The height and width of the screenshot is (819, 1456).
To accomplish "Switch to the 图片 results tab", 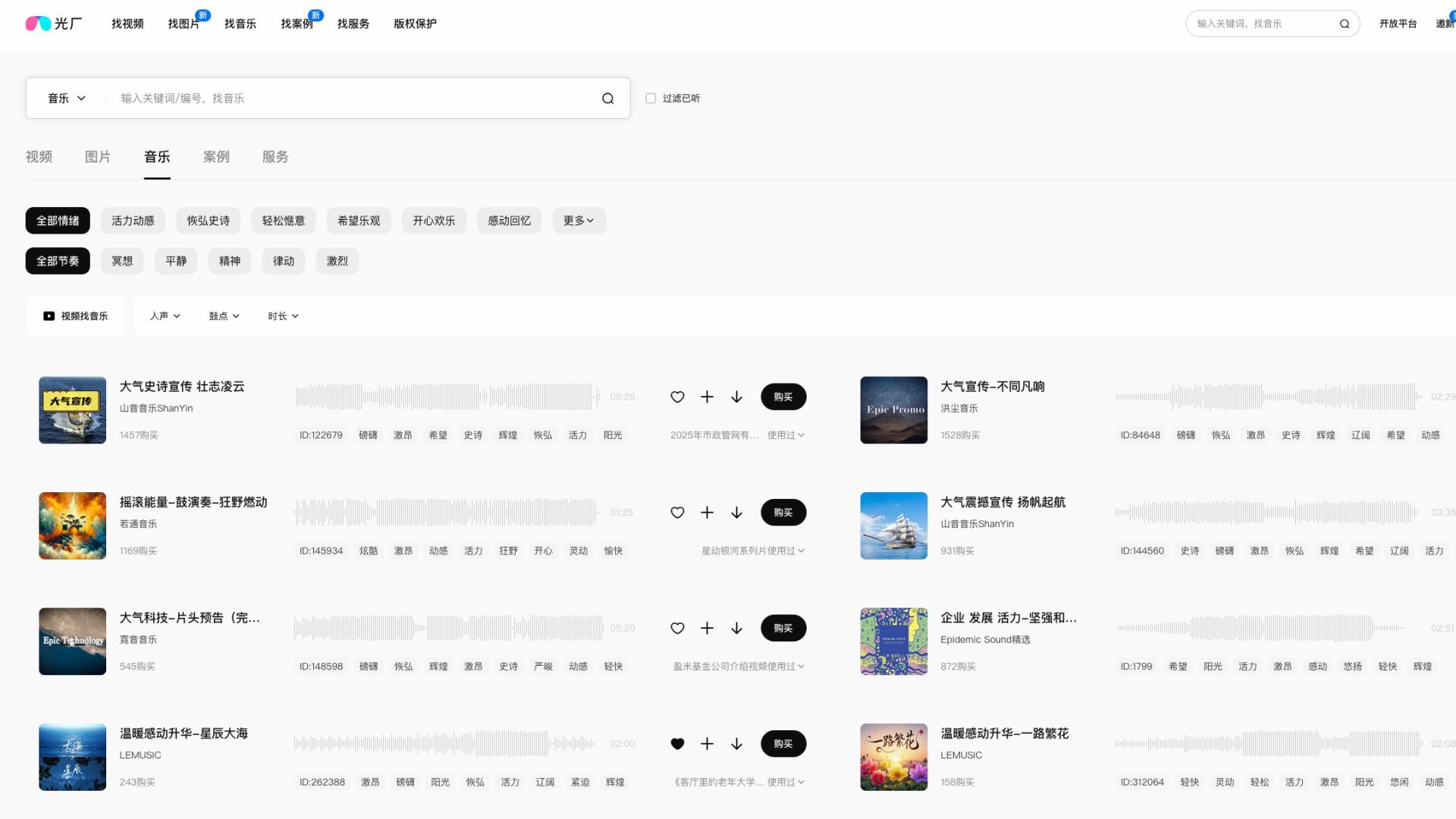I will (99, 157).
